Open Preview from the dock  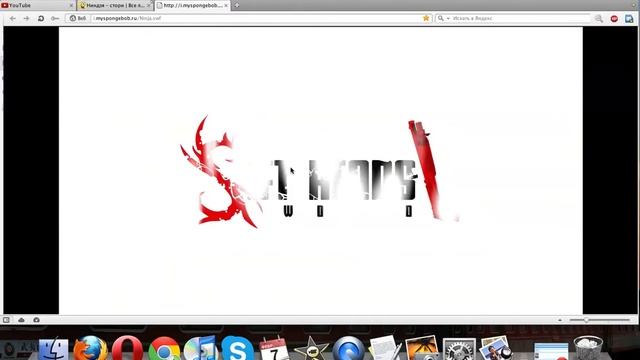click(x=496, y=348)
